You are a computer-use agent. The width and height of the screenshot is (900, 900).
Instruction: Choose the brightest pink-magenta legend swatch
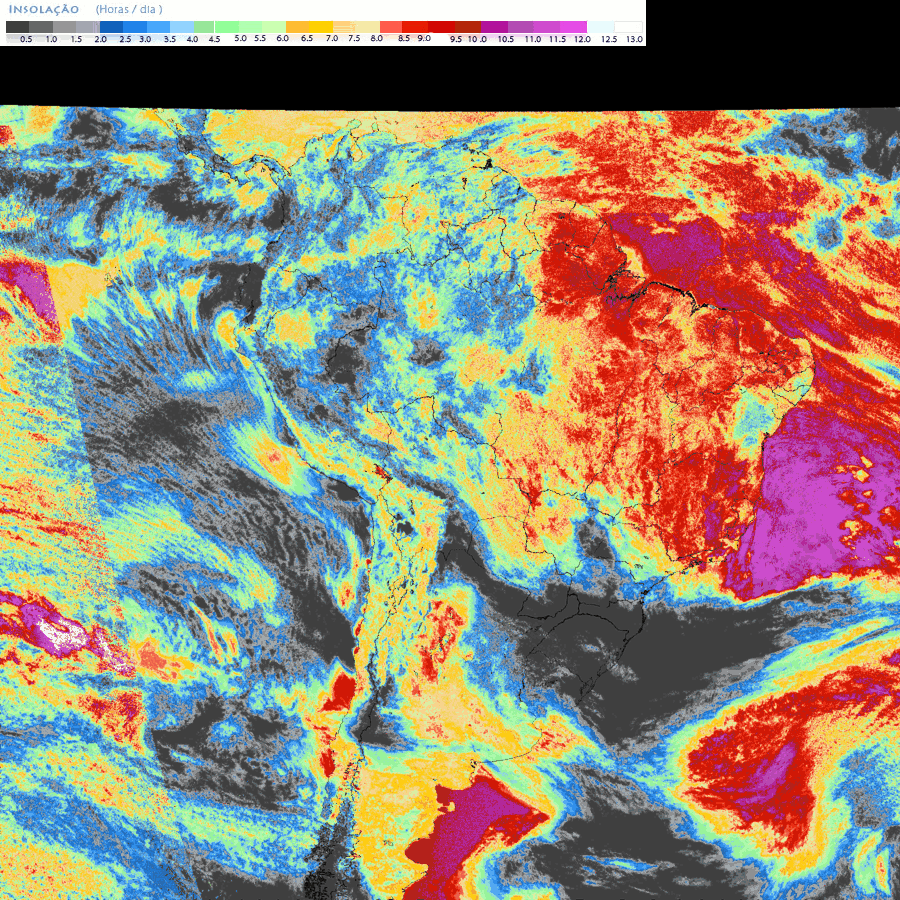tap(573, 27)
